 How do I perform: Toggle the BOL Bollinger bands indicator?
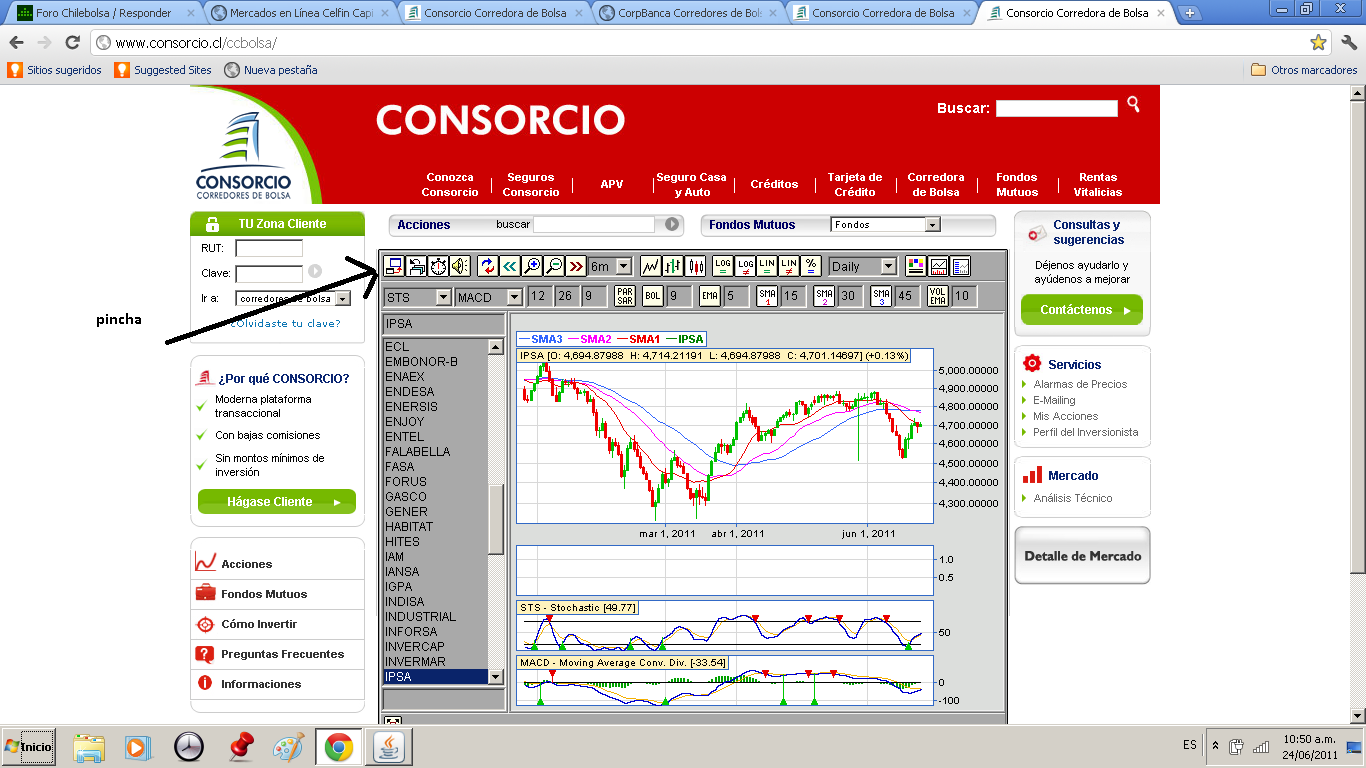pos(653,296)
